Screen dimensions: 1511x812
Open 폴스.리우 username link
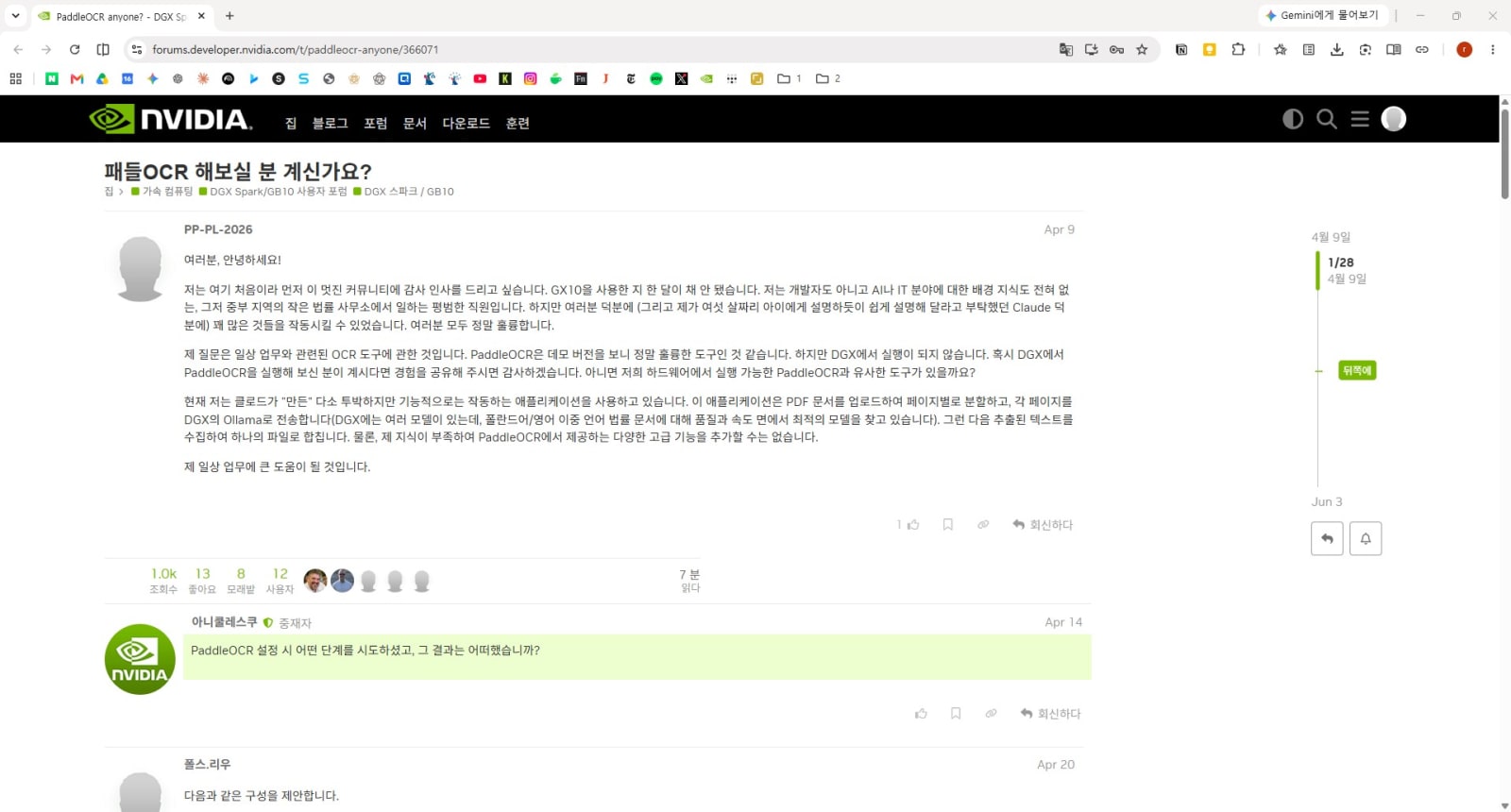[207, 765]
